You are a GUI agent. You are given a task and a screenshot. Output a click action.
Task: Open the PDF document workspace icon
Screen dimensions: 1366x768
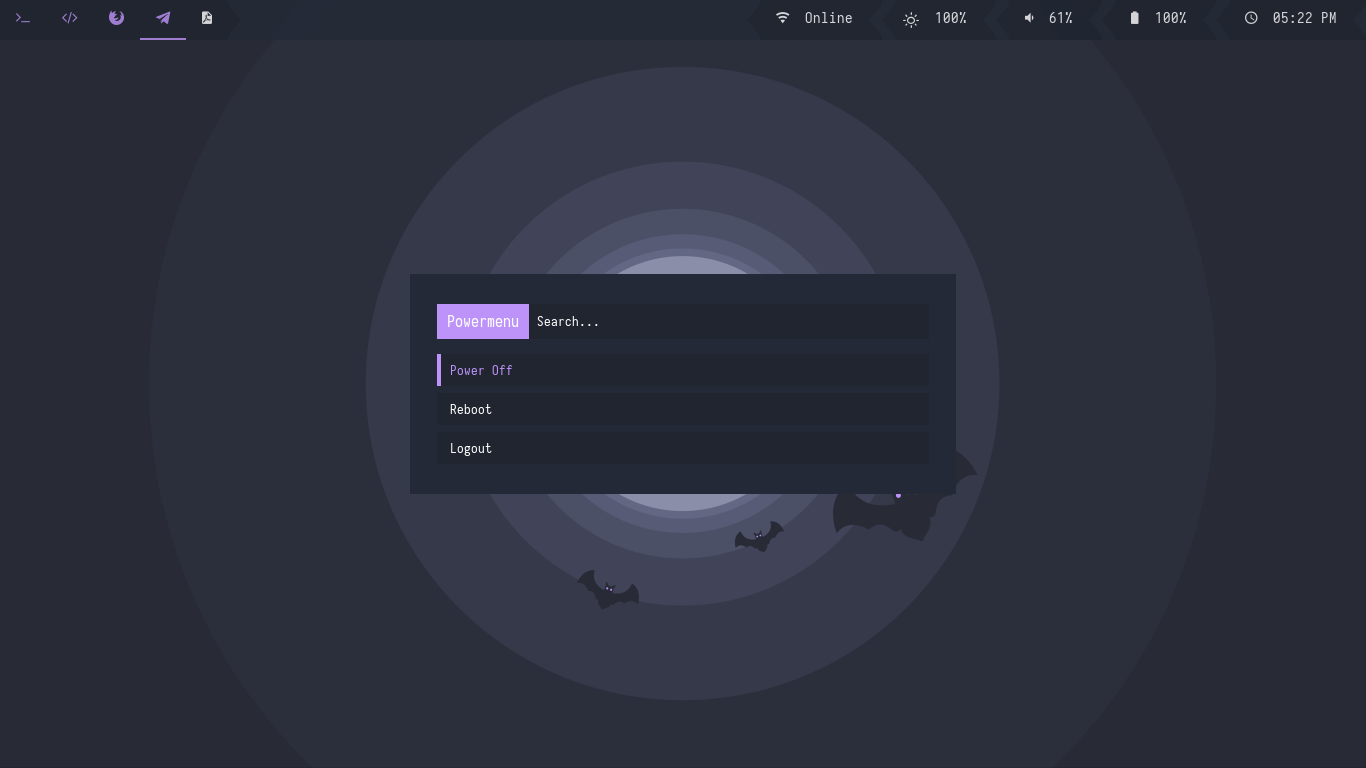click(207, 18)
